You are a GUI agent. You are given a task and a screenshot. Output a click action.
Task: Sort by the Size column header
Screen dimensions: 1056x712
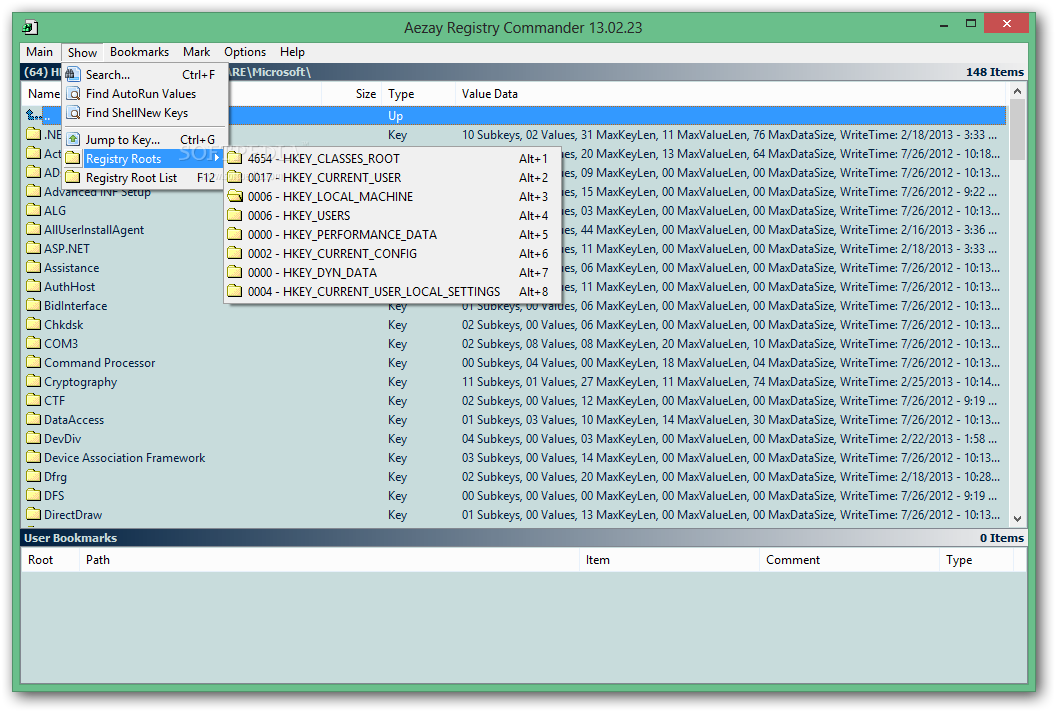click(352, 94)
